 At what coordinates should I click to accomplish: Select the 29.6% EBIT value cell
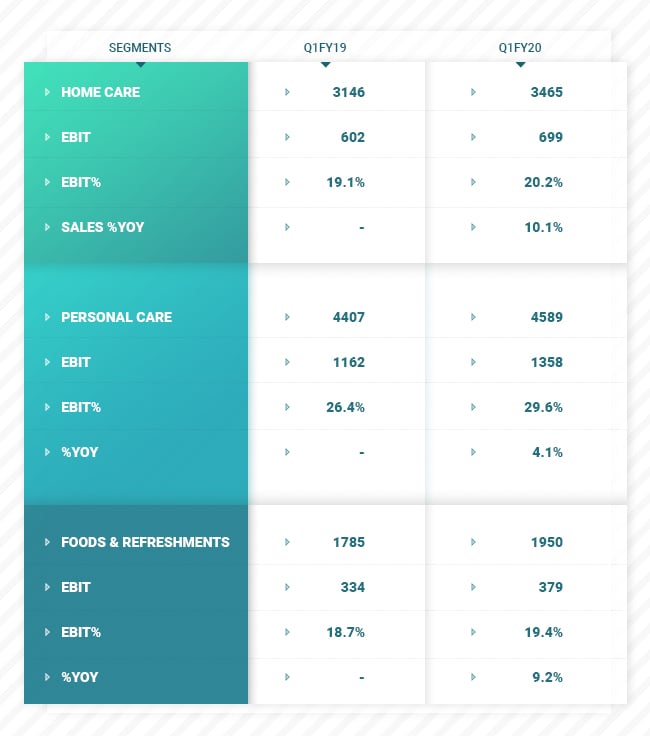click(x=545, y=407)
